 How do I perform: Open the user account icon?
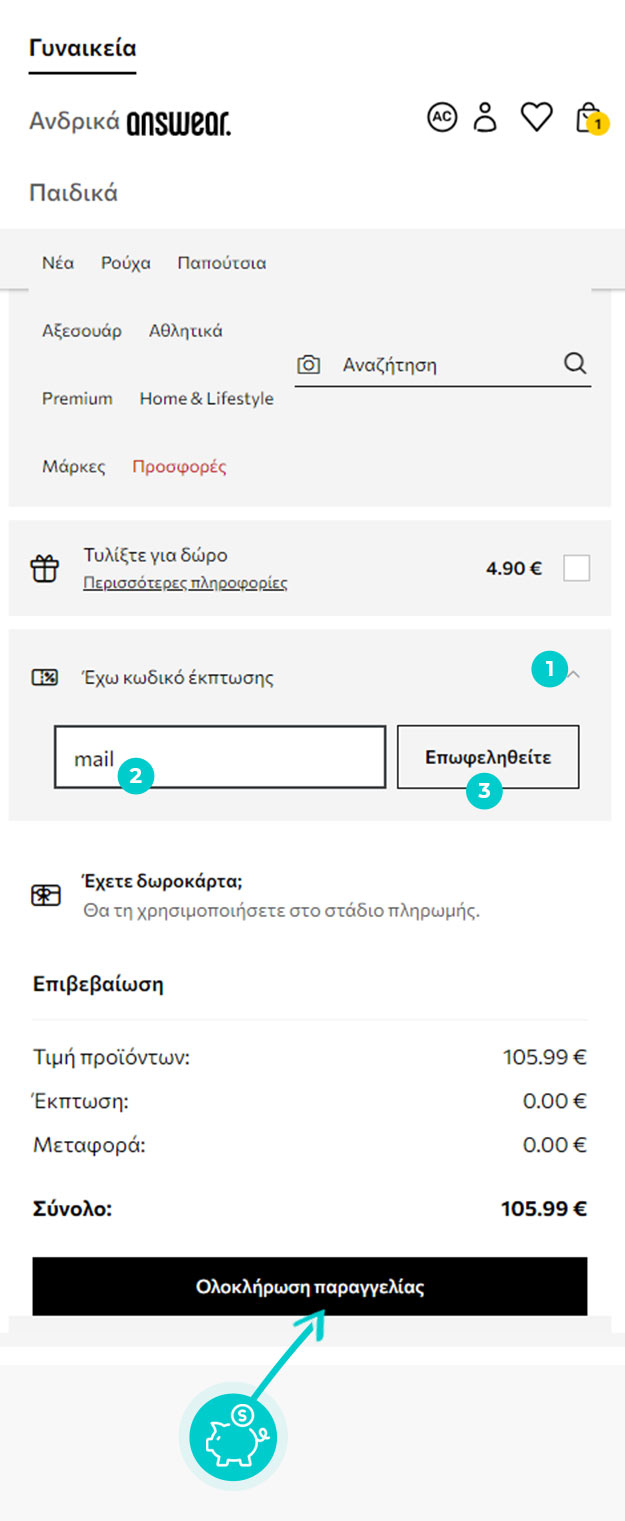486,118
